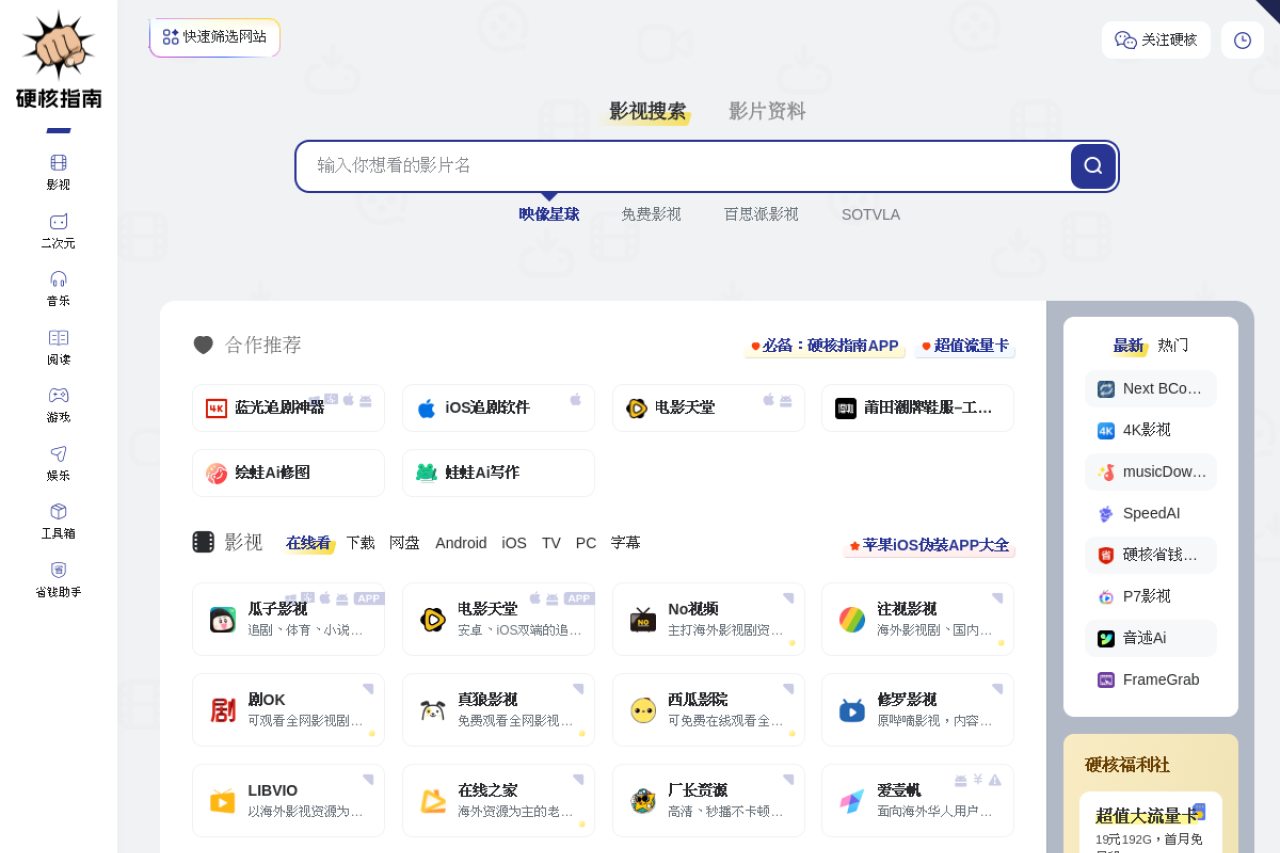Open the 游戏 gamepad sidebar category

tap(58, 405)
